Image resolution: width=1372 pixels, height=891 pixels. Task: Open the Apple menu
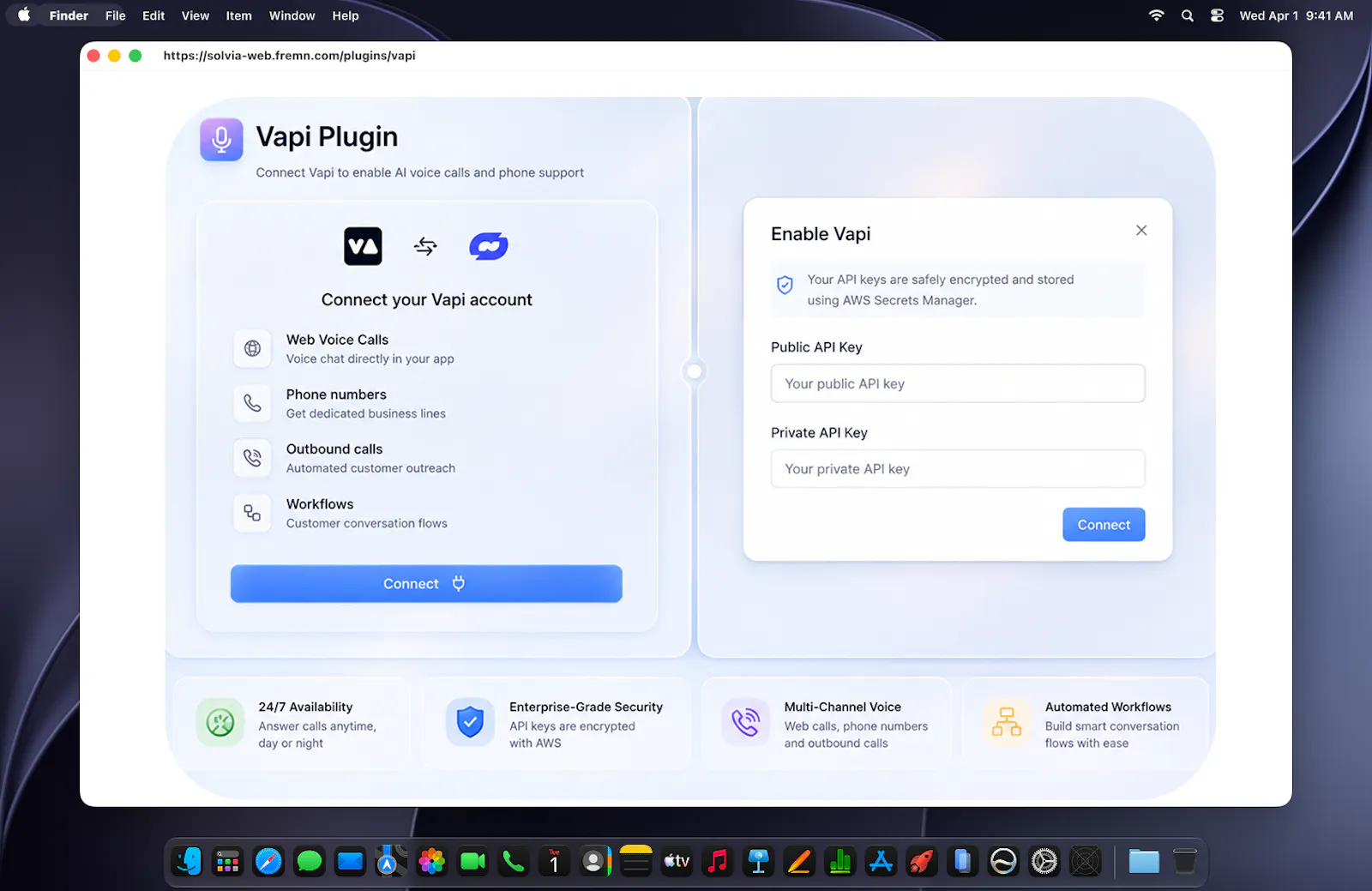click(24, 15)
